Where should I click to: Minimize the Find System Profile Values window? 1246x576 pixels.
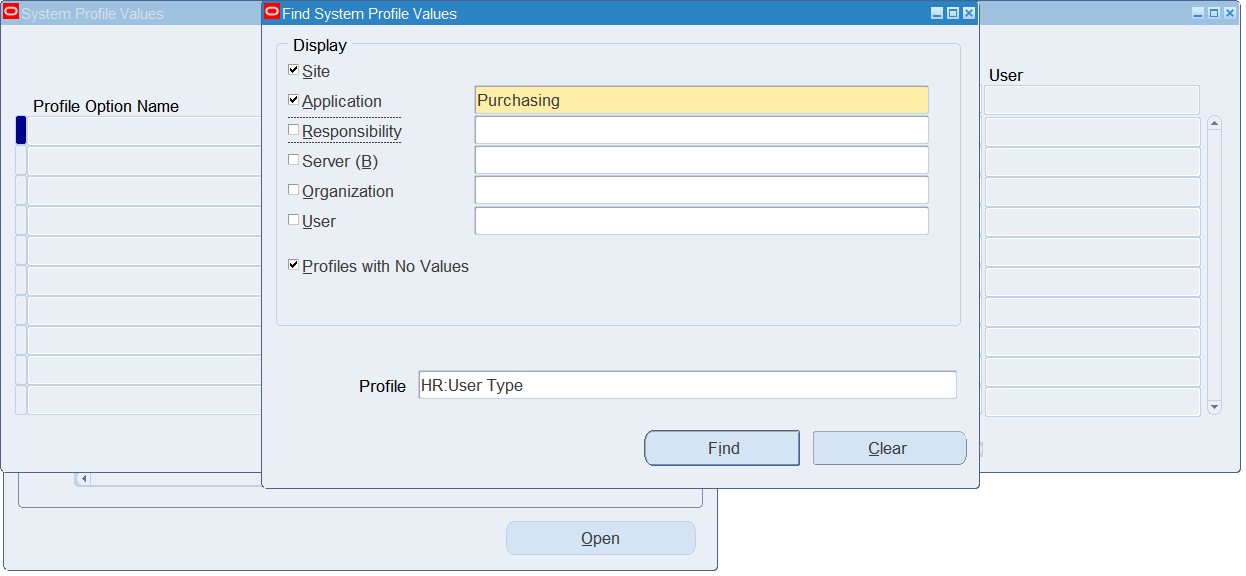click(x=937, y=13)
